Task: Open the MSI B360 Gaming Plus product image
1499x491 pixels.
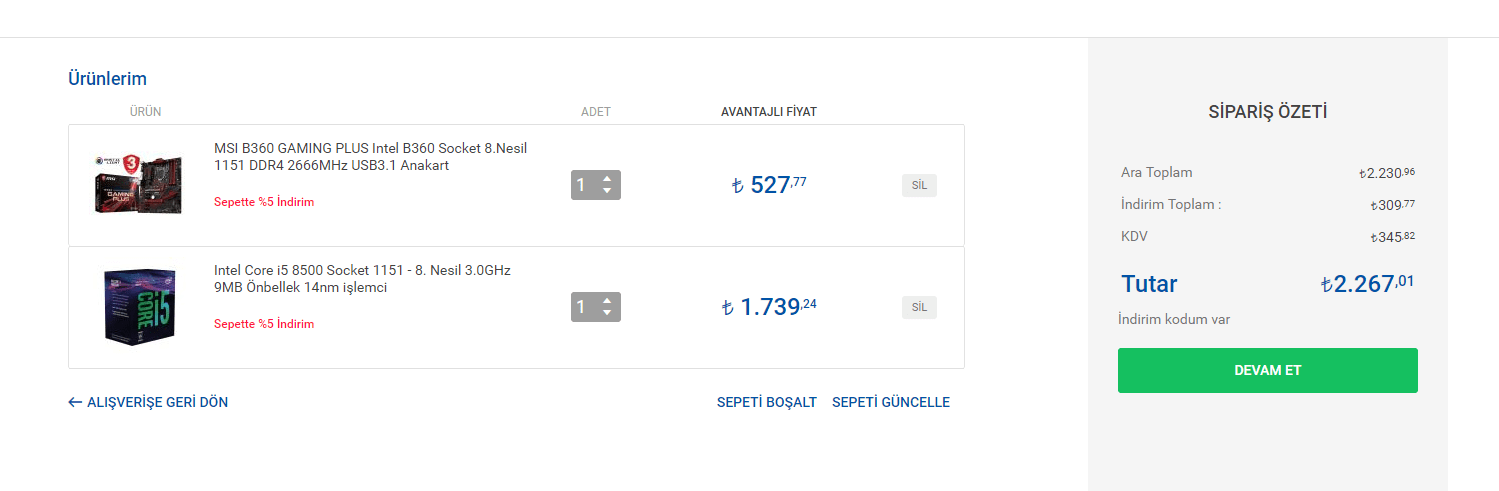Action: click(x=139, y=184)
